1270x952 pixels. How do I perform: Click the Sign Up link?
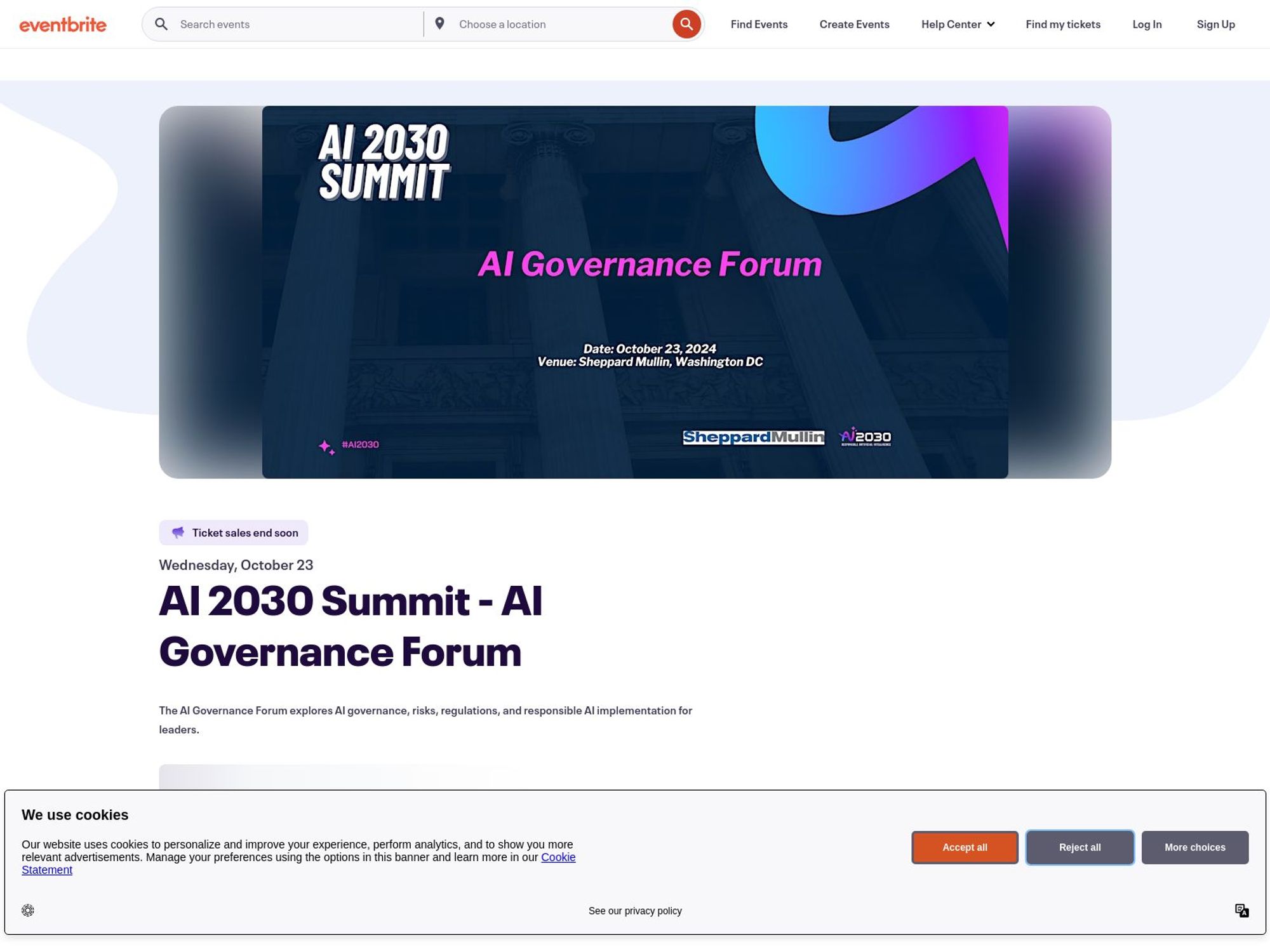[1216, 24]
